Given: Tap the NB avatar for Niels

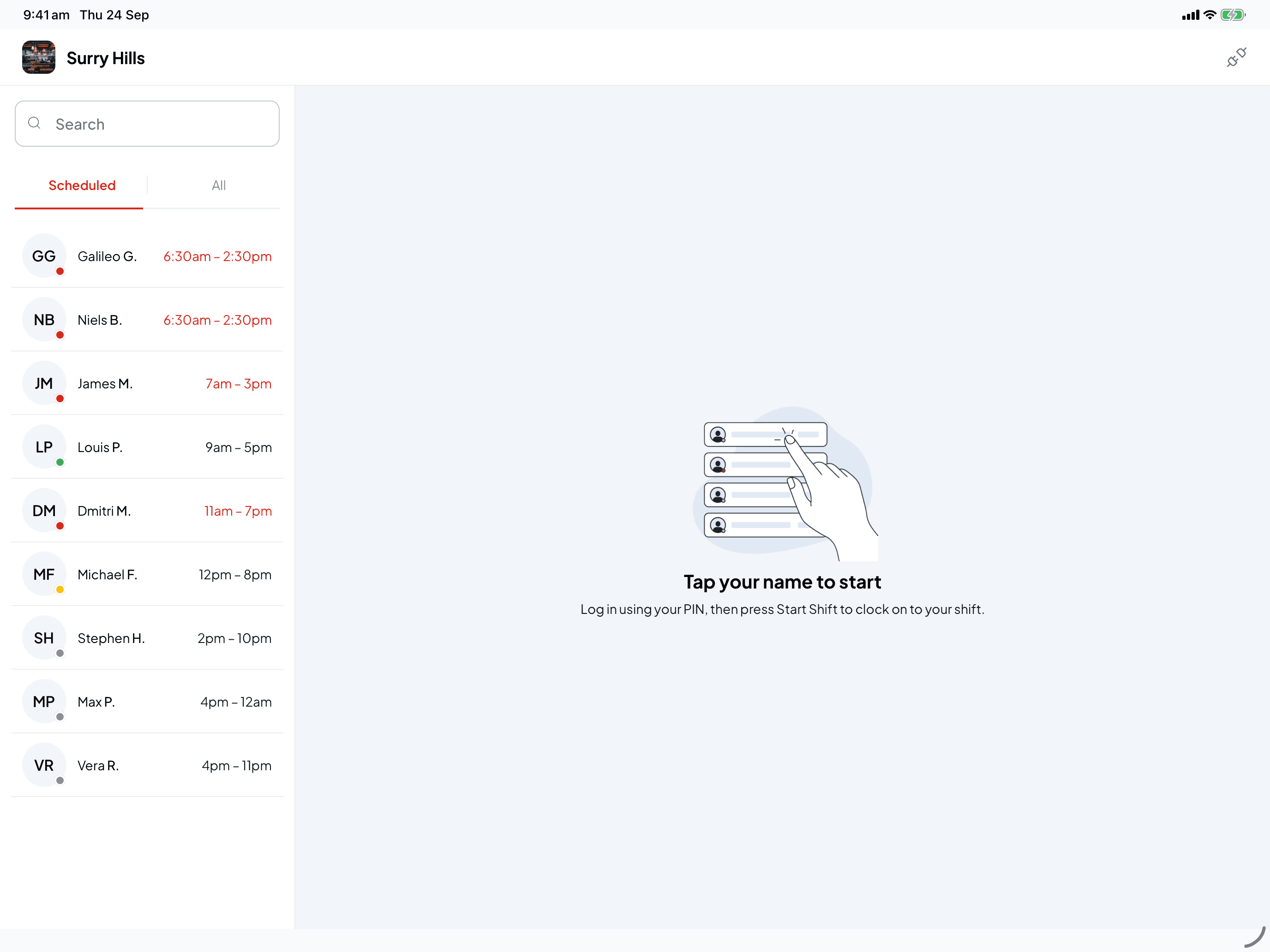Looking at the screenshot, I should (x=44, y=320).
